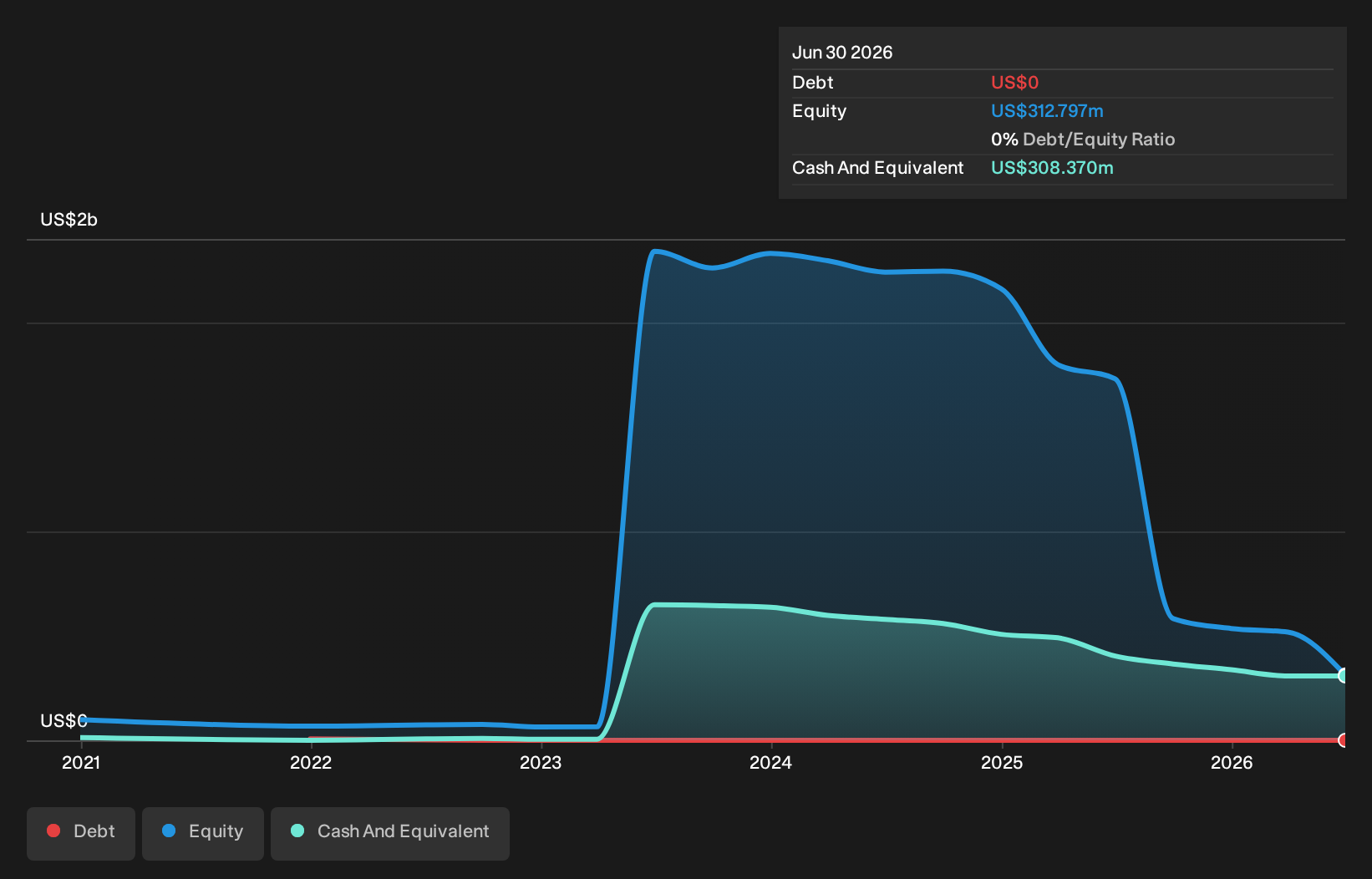Select the US$0 y-axis label
Image resolution: width=1372 pixels, height=879 pixels.
(64, 720)
